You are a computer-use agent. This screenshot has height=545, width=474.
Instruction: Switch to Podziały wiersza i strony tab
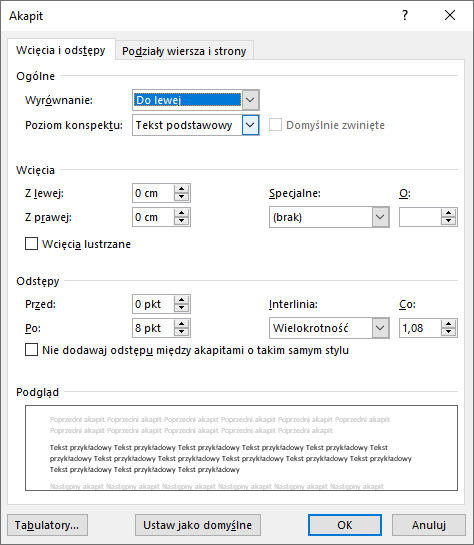(184, 51)
